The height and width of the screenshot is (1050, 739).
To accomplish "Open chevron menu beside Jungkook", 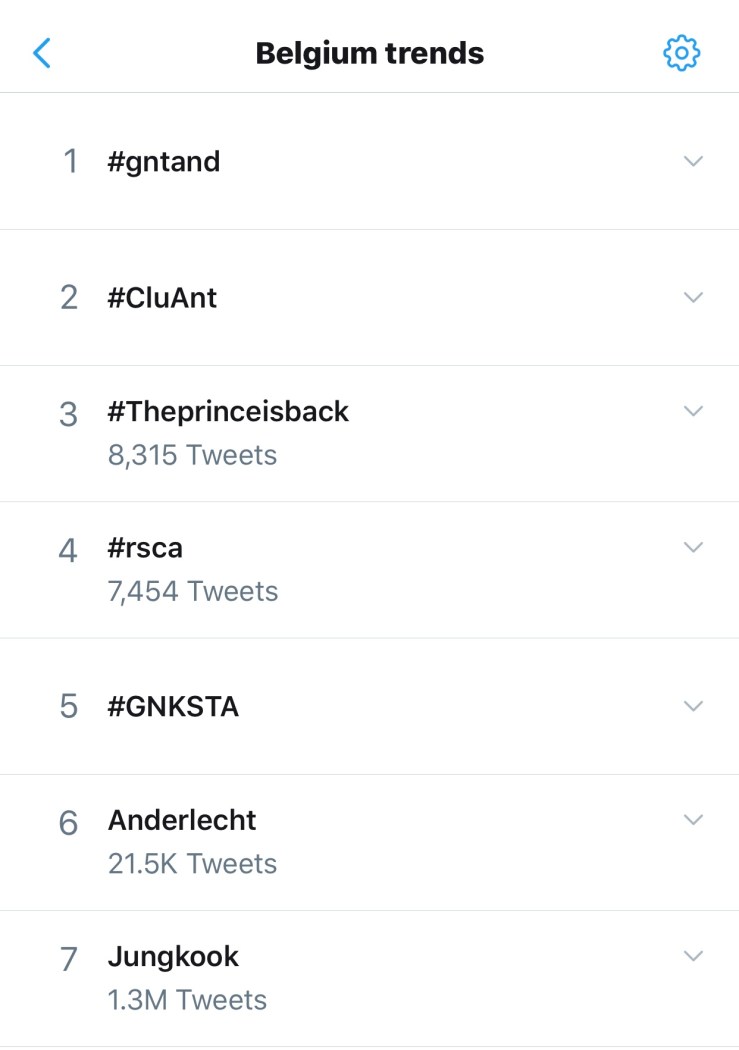I will [693, 956].
